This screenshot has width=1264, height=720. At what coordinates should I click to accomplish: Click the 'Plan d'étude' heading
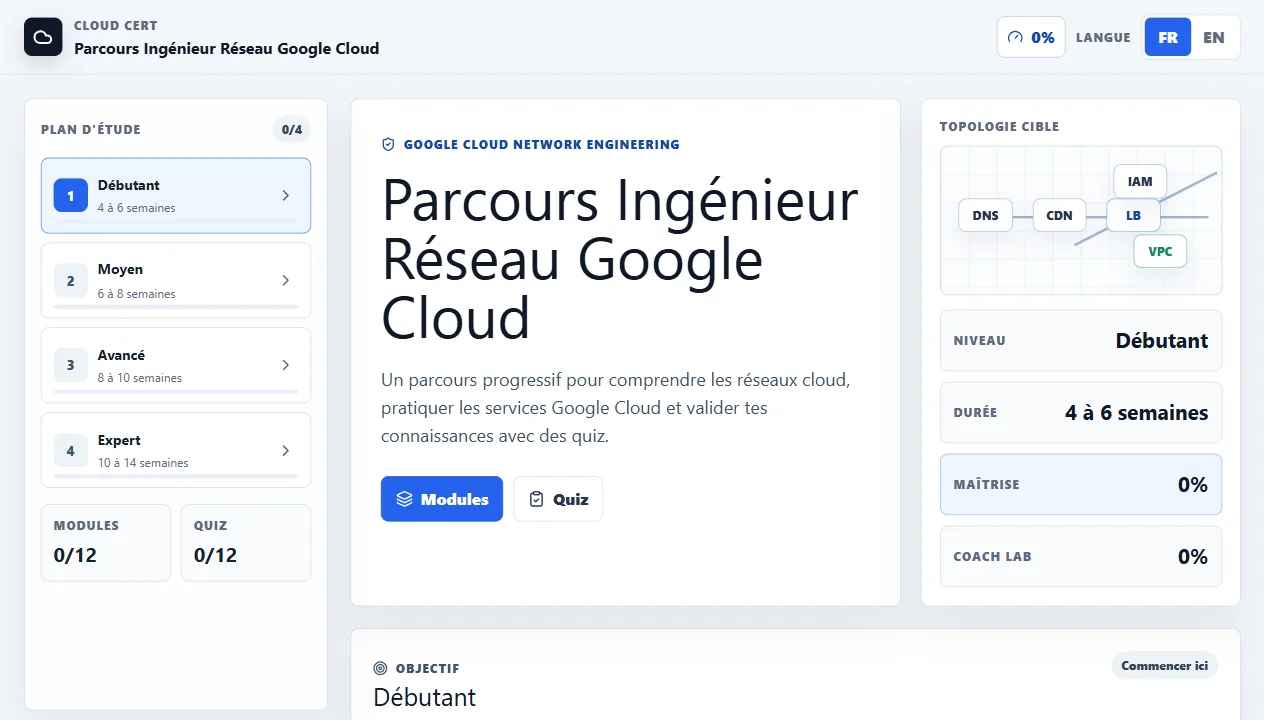coord(91,129)
